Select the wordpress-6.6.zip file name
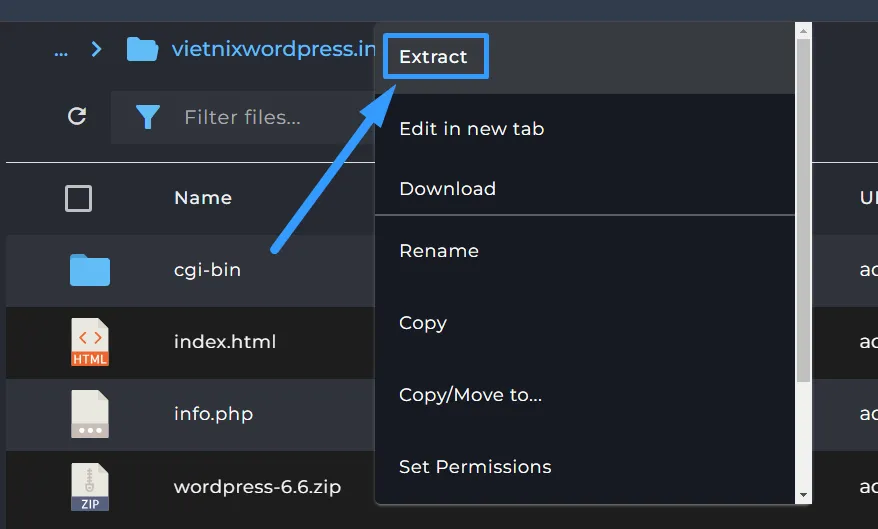The image size is (878, 529). pos(257,487)
